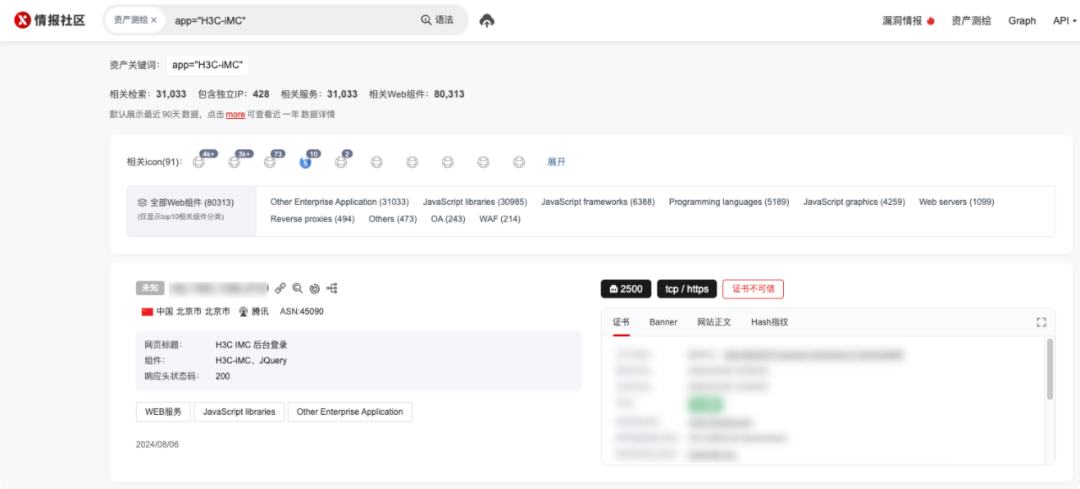Filter by Other Enterprise Application (31033)

[340, 202]
